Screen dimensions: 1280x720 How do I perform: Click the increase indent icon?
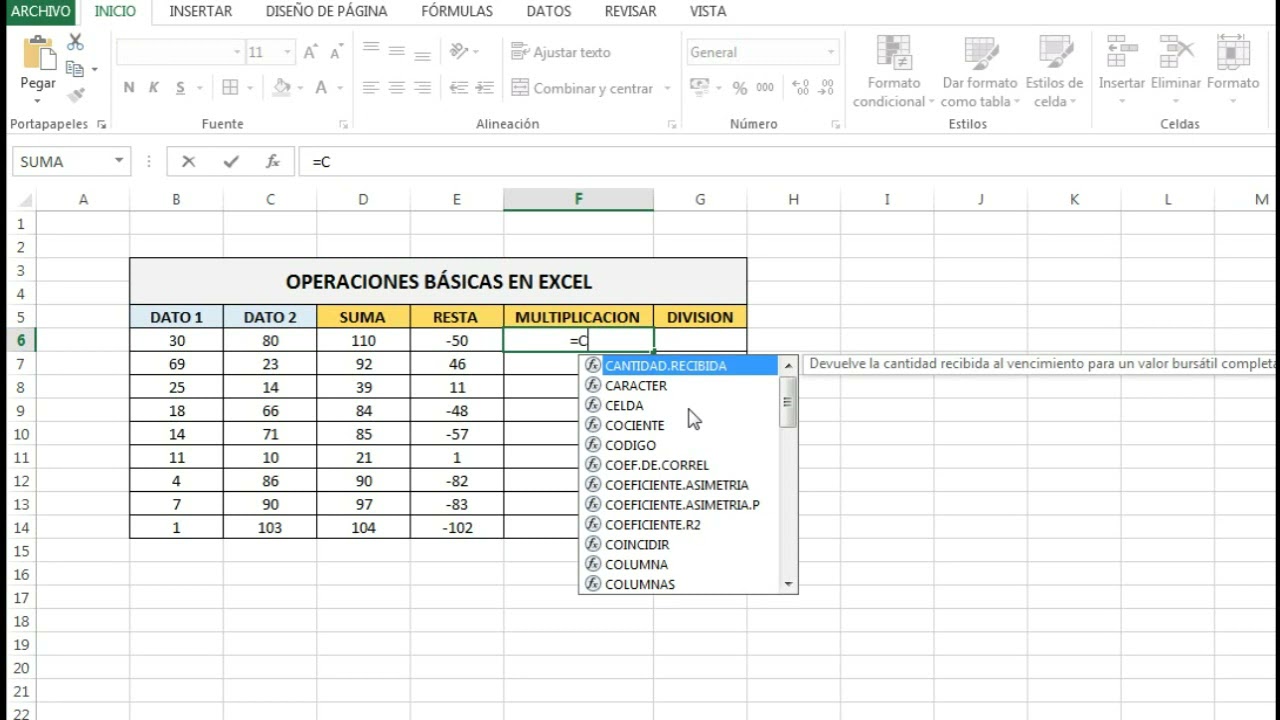pos(484,88)
